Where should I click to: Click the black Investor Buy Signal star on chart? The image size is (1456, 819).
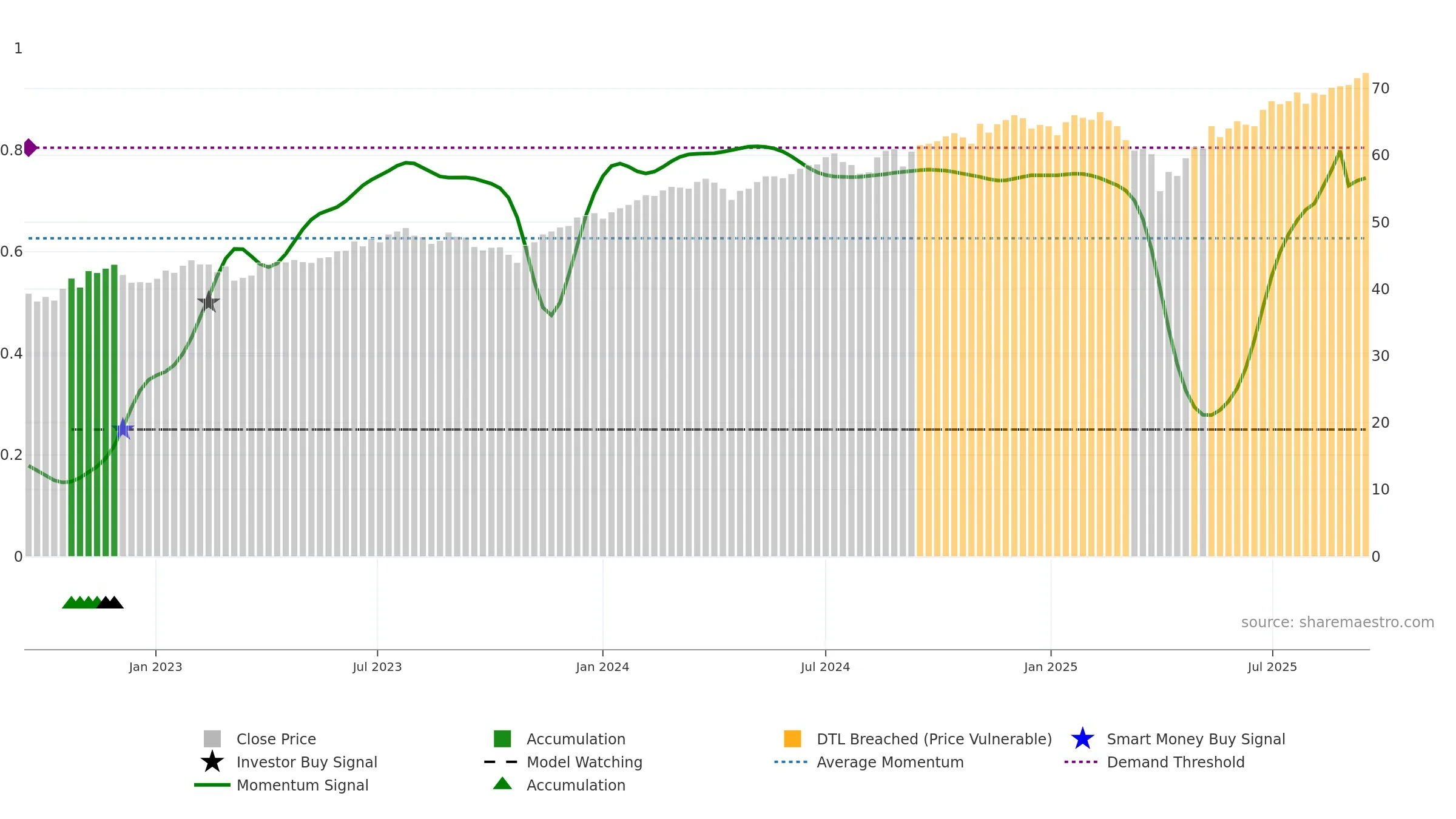(x=209, y=302)
